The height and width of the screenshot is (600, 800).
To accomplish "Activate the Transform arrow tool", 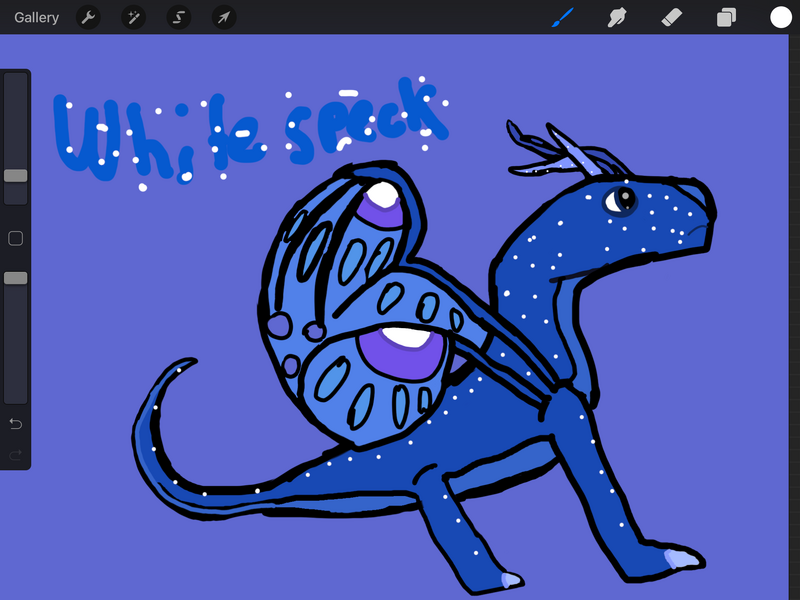I will pyautogui.click(x=224, y=17).
